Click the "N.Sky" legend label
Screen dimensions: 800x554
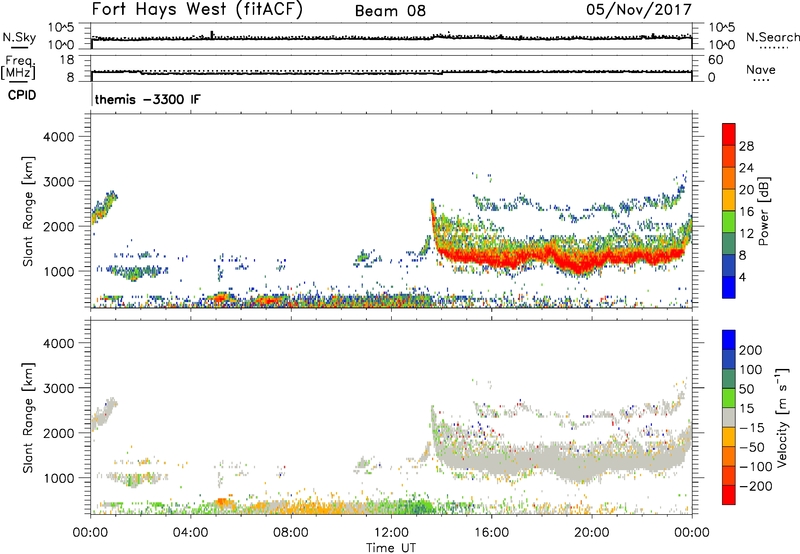coord(19,38)
